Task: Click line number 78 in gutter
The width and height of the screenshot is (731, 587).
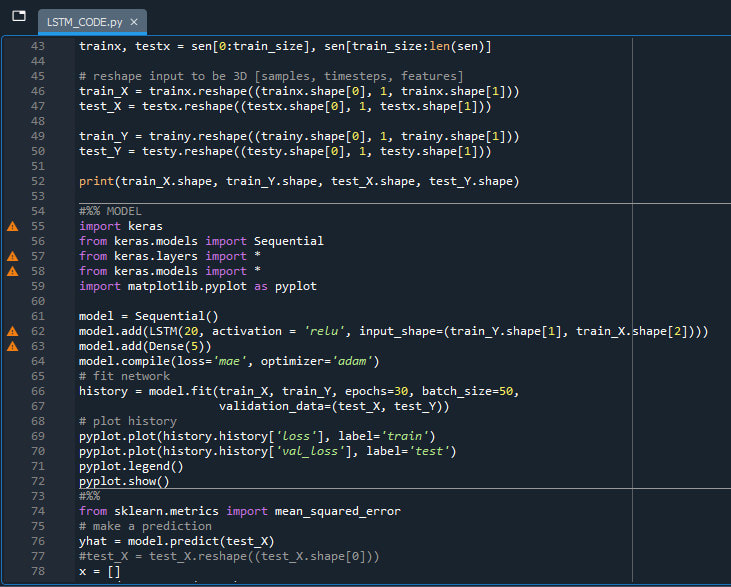Action: (x=38, y=570)
